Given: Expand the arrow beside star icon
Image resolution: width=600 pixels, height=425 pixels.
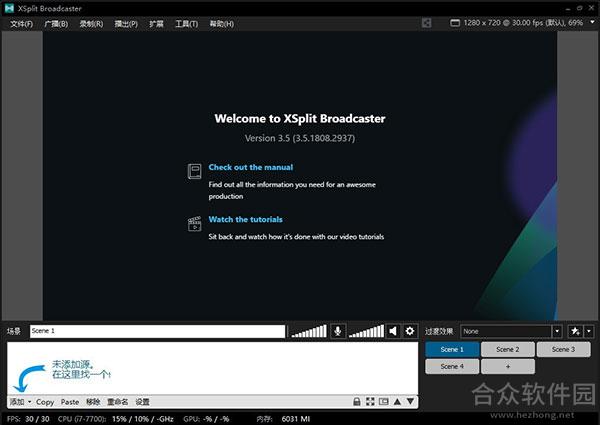Looking at the screenshot, I should tap(589, 331).
